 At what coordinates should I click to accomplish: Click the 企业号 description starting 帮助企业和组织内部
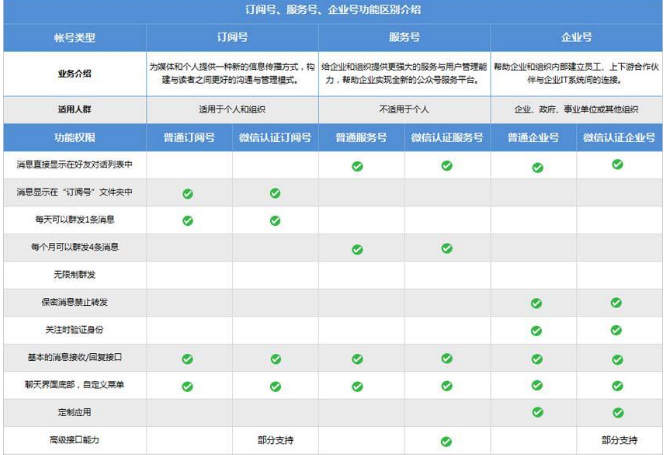tap(576, 73)
